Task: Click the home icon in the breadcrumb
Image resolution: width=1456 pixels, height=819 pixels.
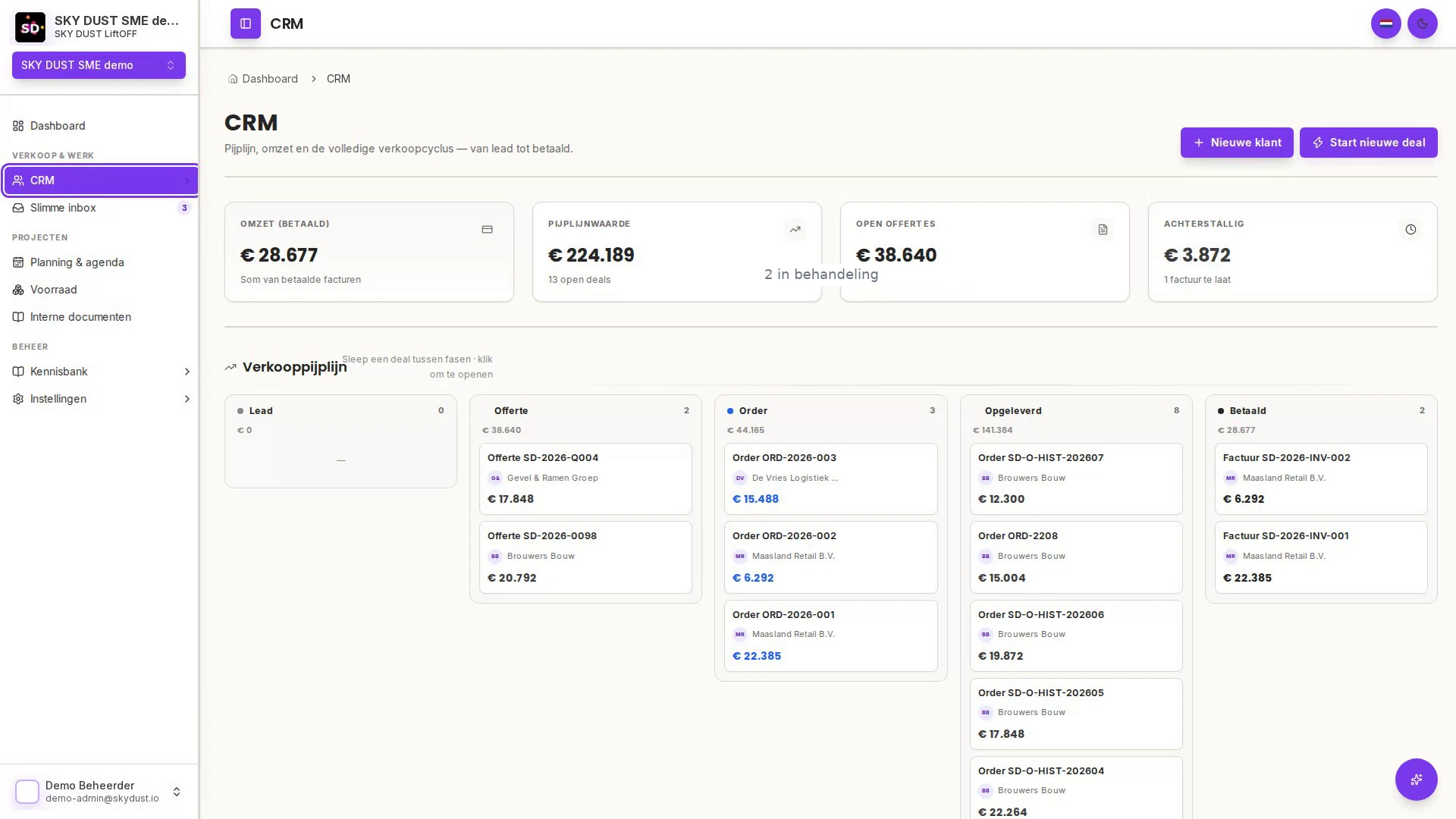Action: click(233, 79)
